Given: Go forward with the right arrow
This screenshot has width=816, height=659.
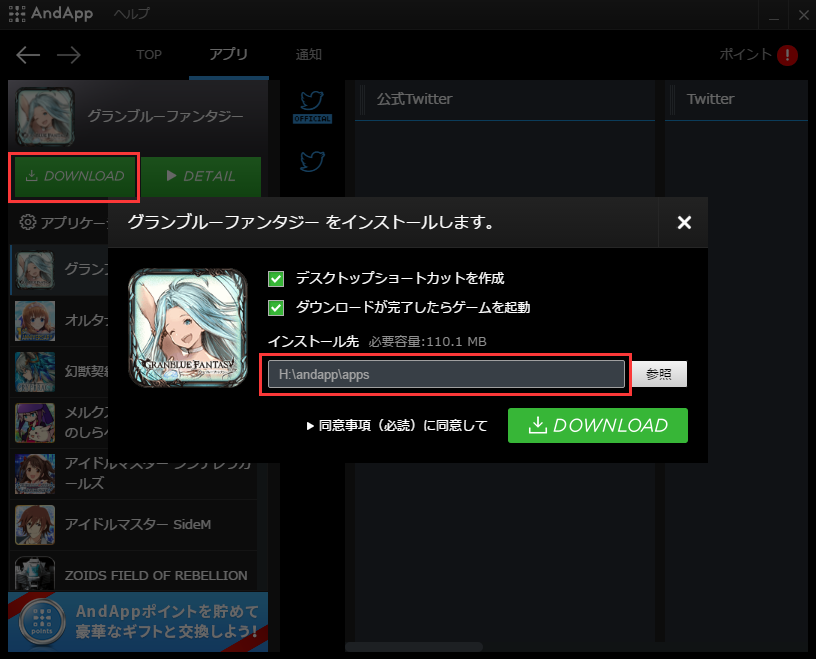Looking at the screenshot, I should [69, 55].
